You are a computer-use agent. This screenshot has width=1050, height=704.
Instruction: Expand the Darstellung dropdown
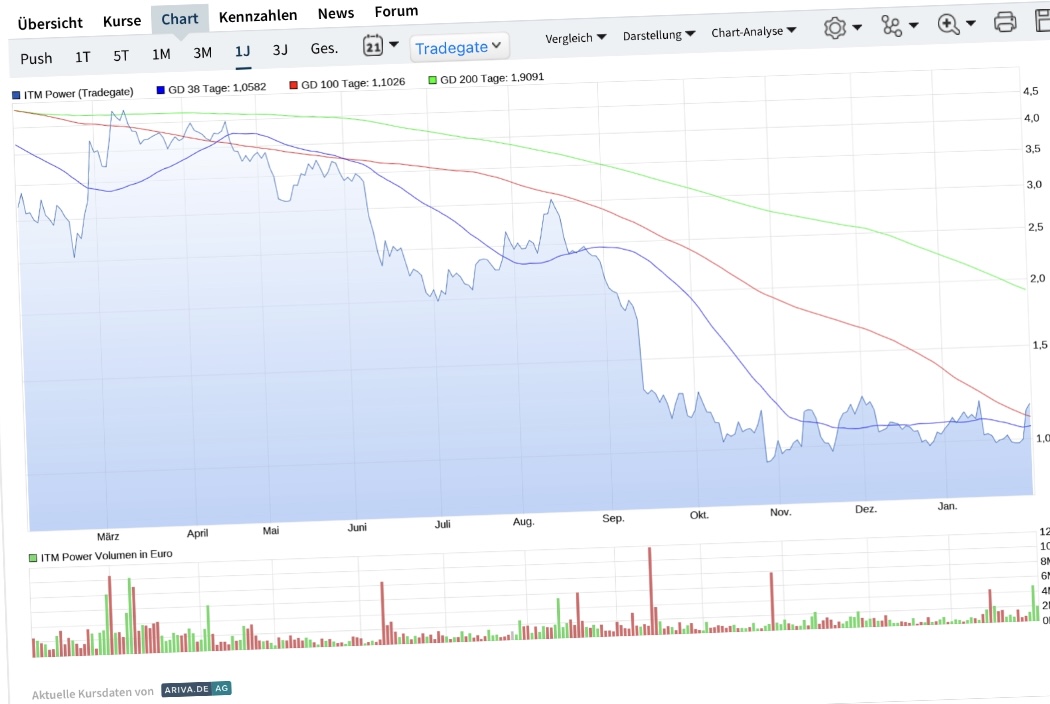(659, 35)
